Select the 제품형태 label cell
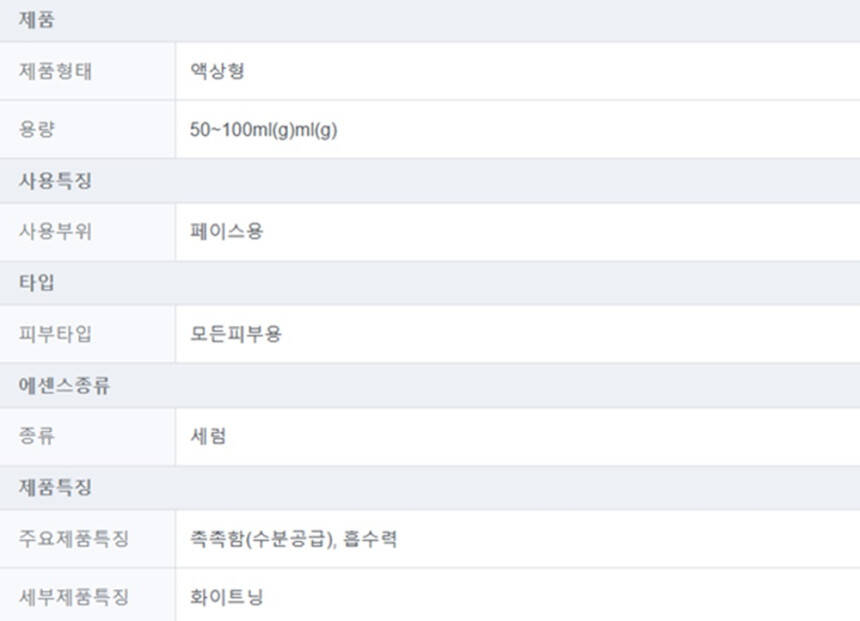The width and height of the screenshot is (860, 621). [55, 71]
